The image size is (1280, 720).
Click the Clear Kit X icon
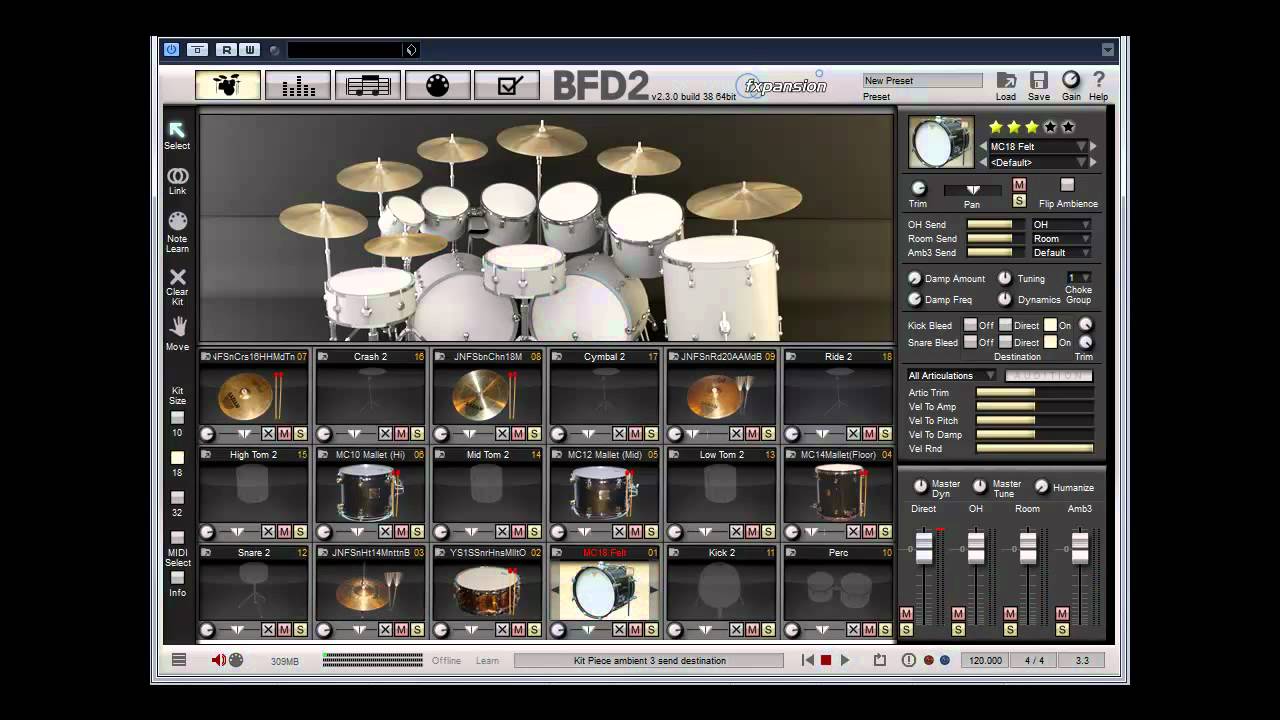coord(177,277)
